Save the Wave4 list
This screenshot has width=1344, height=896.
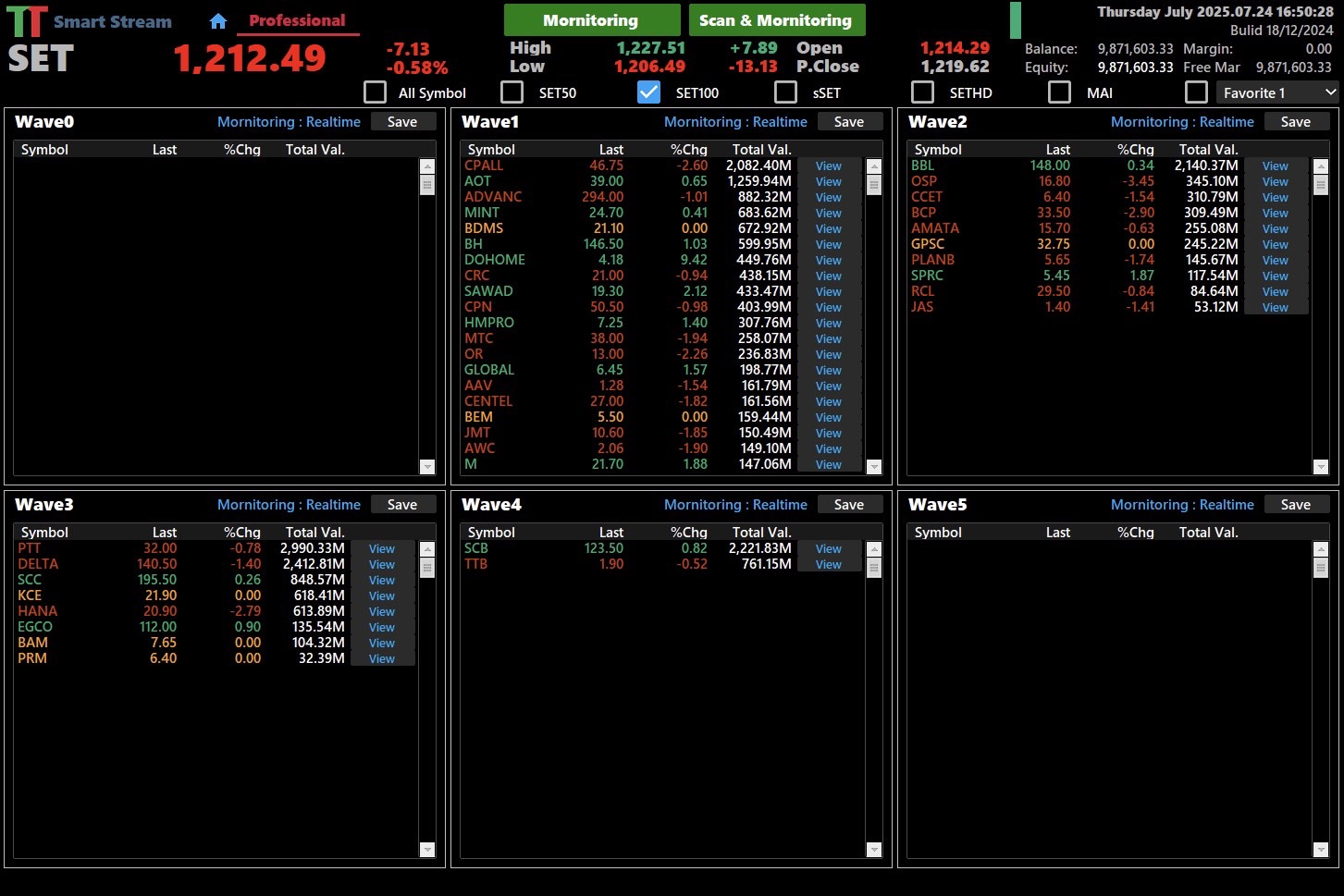[849, 504]
